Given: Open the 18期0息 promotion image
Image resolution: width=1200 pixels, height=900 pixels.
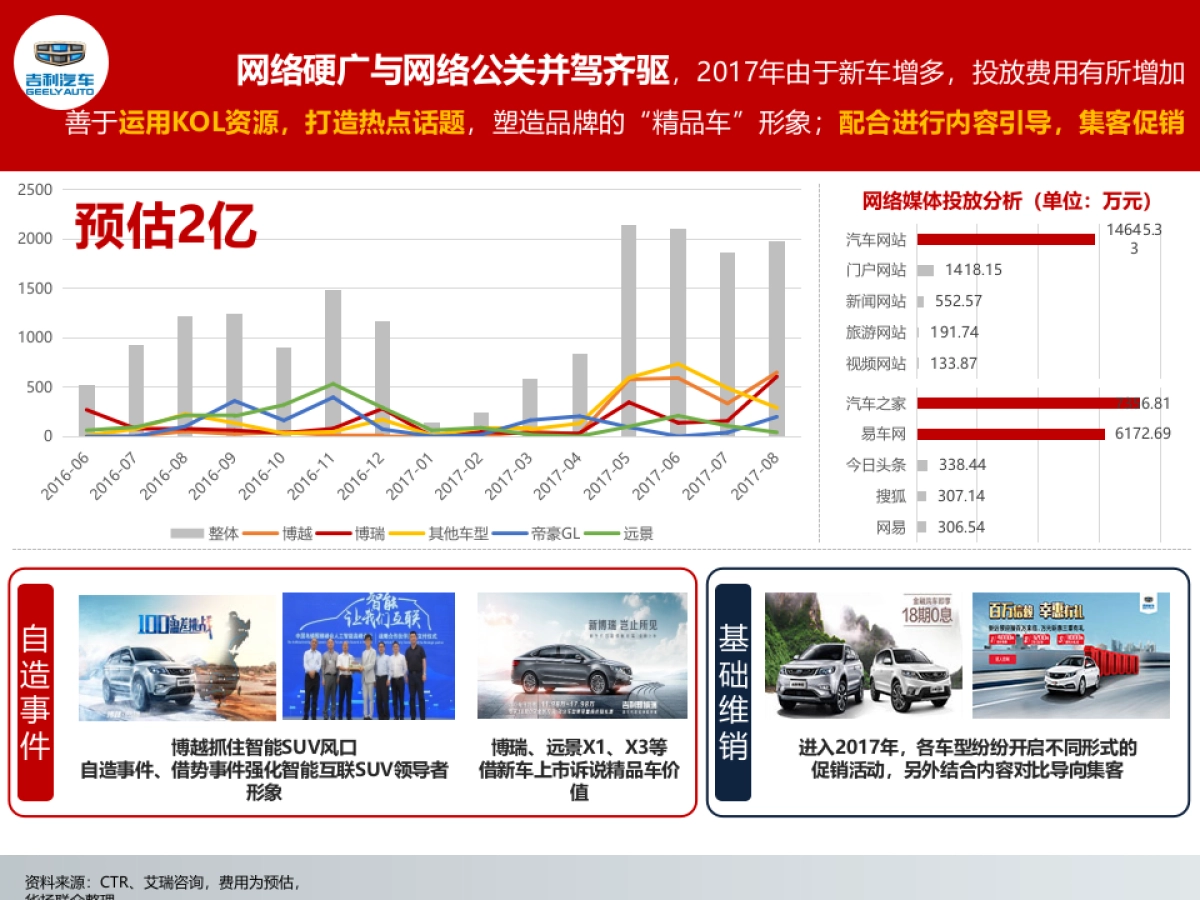Looking at the screenshot, I should click(x=863, y=656).
